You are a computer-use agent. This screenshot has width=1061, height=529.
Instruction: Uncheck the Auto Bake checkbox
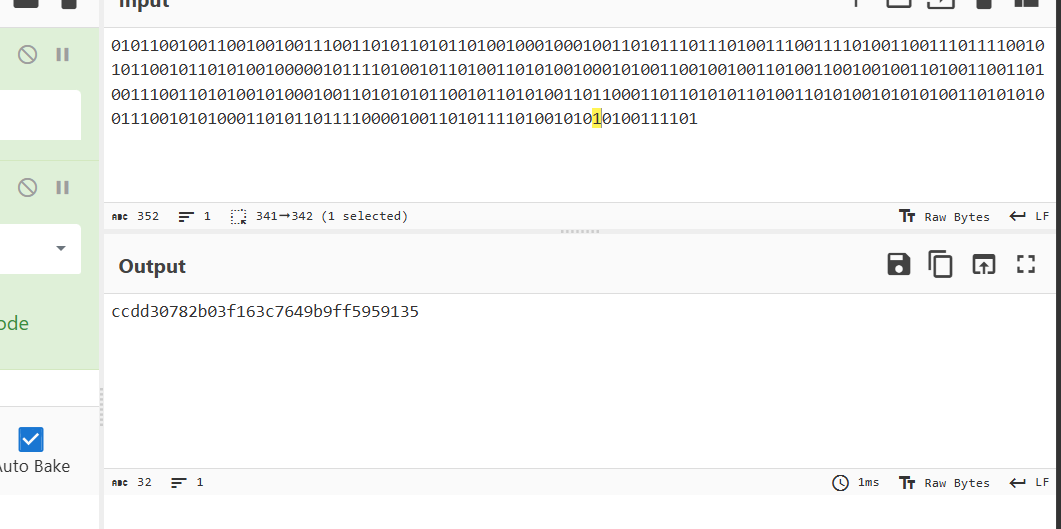click(x=30, y=440)
